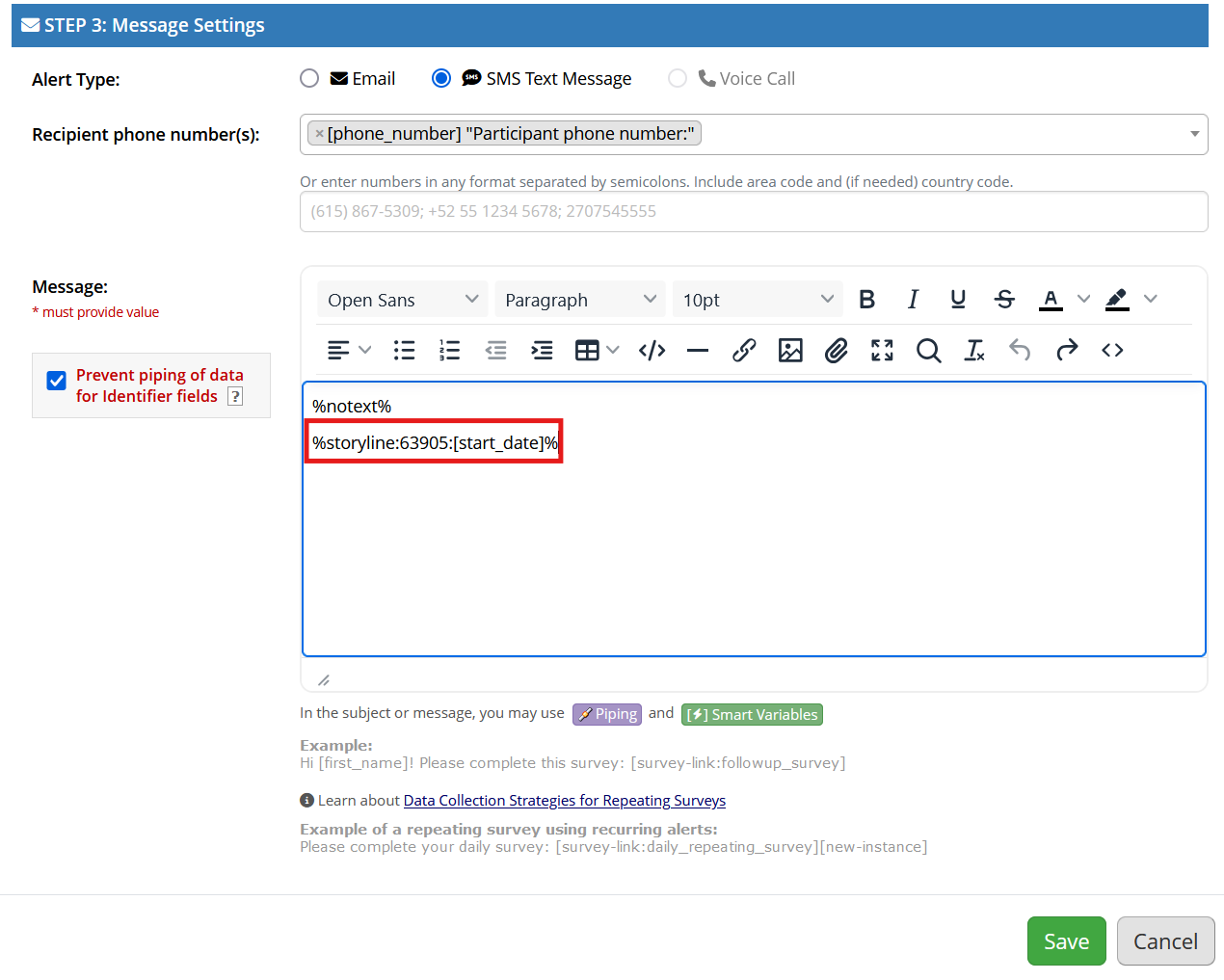Insert a horizontal line

click(698, 350)
